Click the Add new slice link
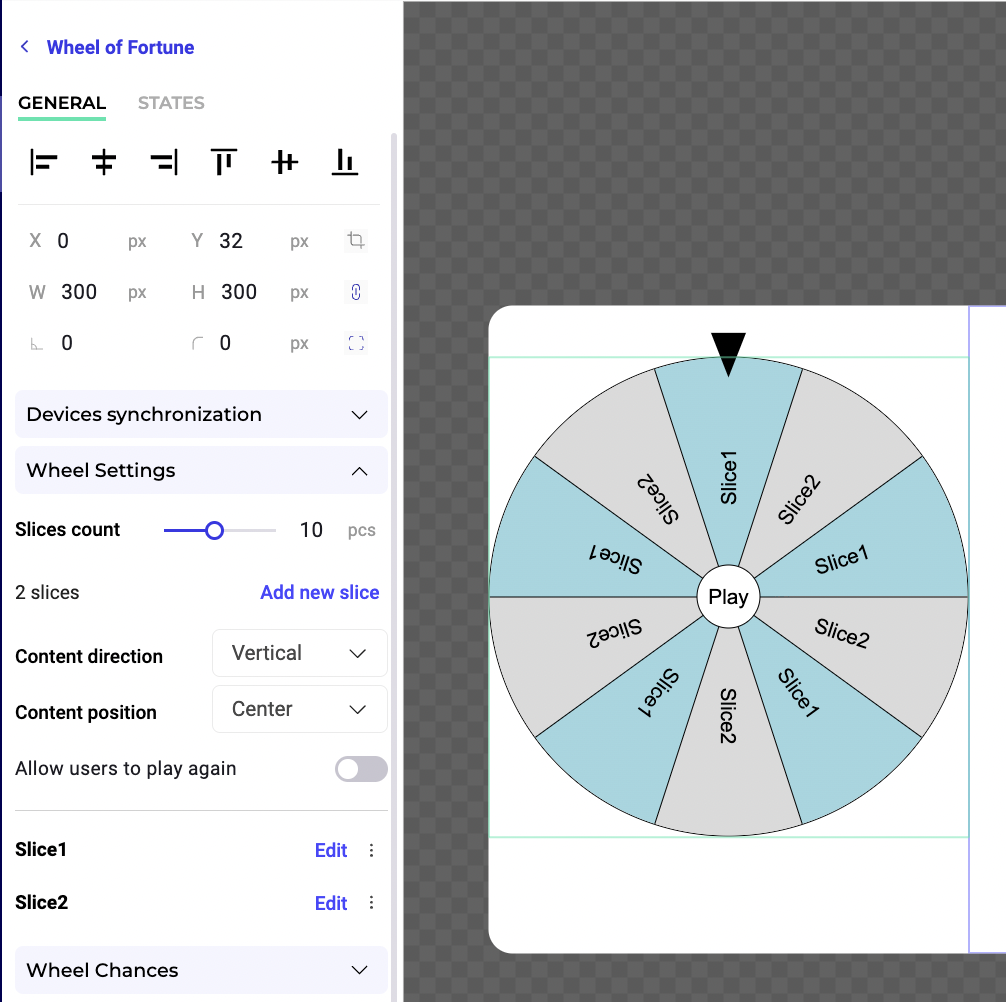Image resolution: width=1006 pixels, height=1002 pixels. (x=319, y=592)
